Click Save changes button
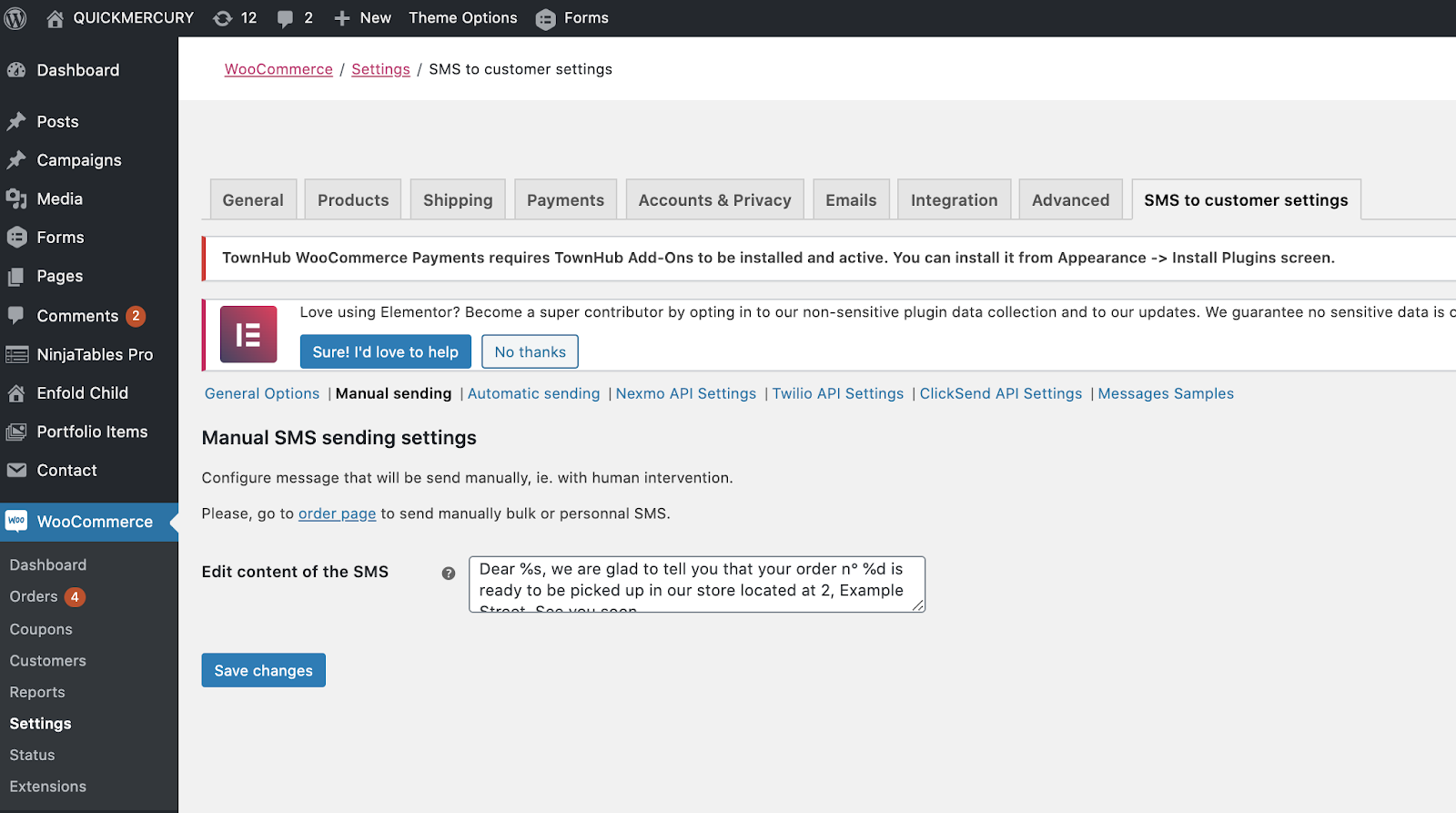Viewport: 1456px width, 813px height. pos(264,670)
